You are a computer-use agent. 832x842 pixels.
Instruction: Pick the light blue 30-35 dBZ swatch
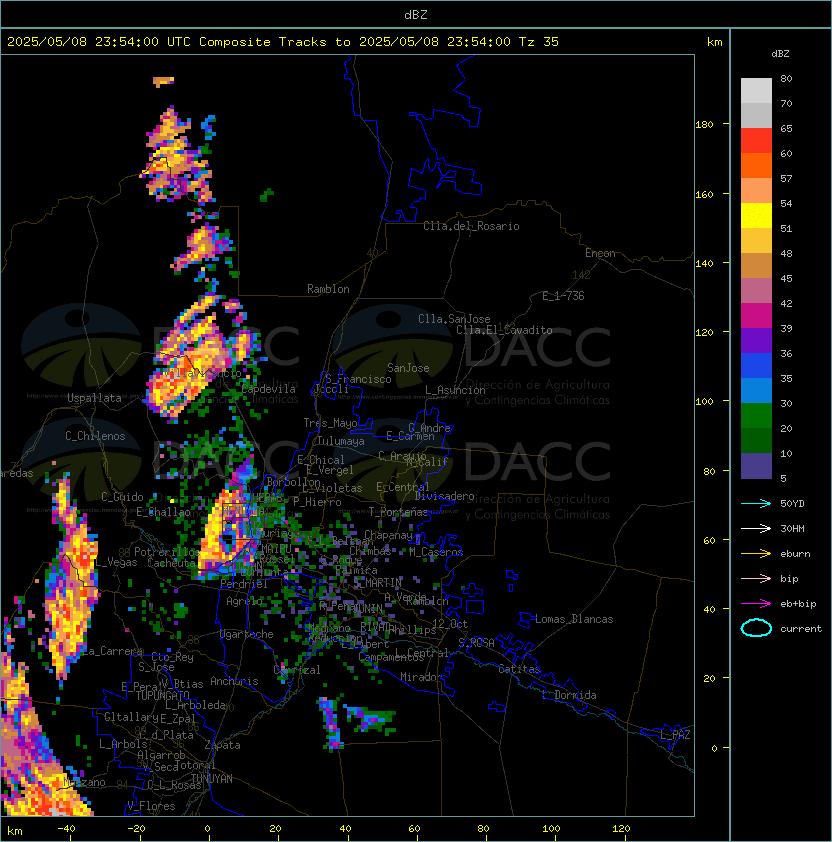click(756, 391)
